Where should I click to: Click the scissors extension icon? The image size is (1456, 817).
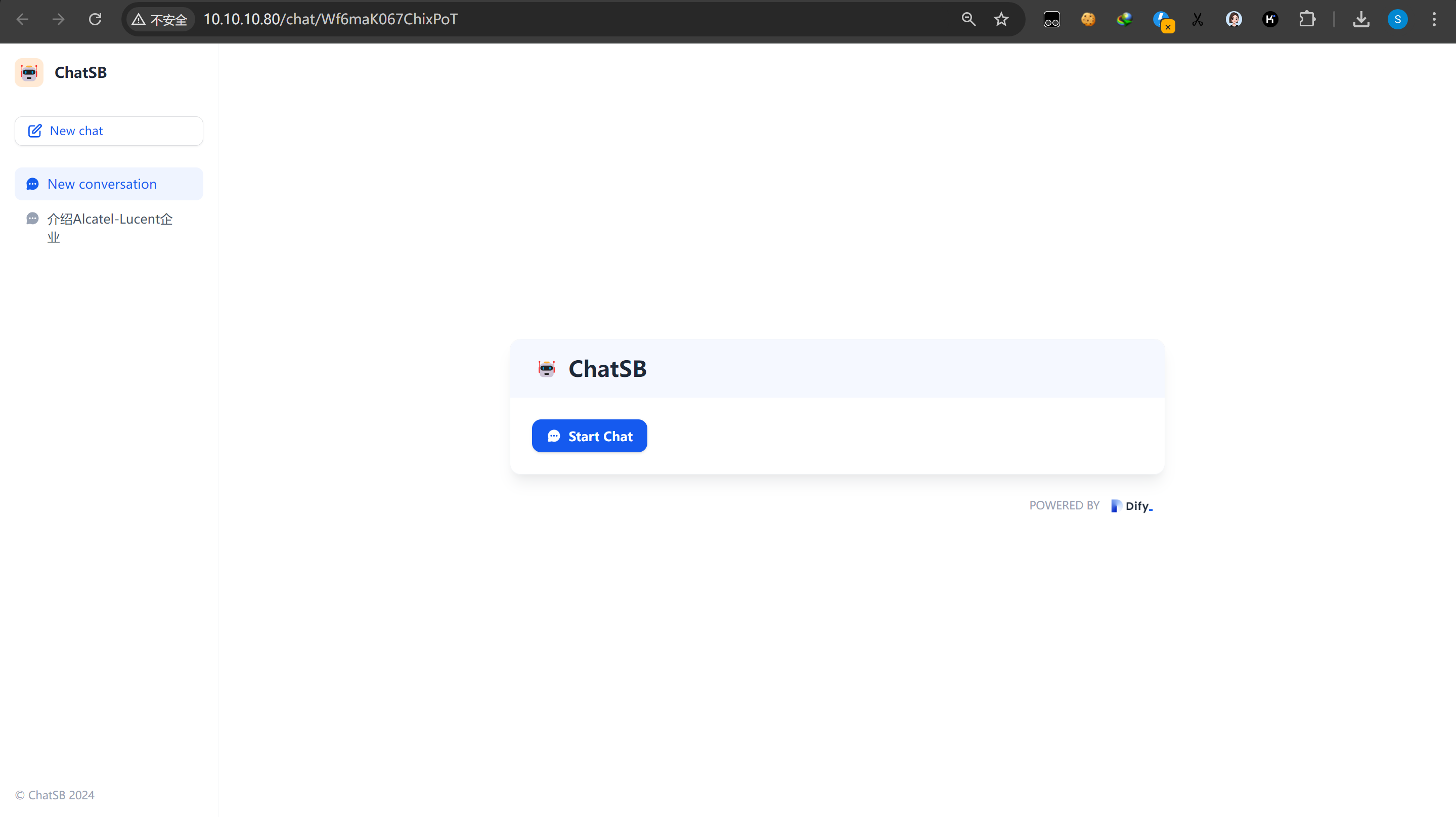point(1197,19)
